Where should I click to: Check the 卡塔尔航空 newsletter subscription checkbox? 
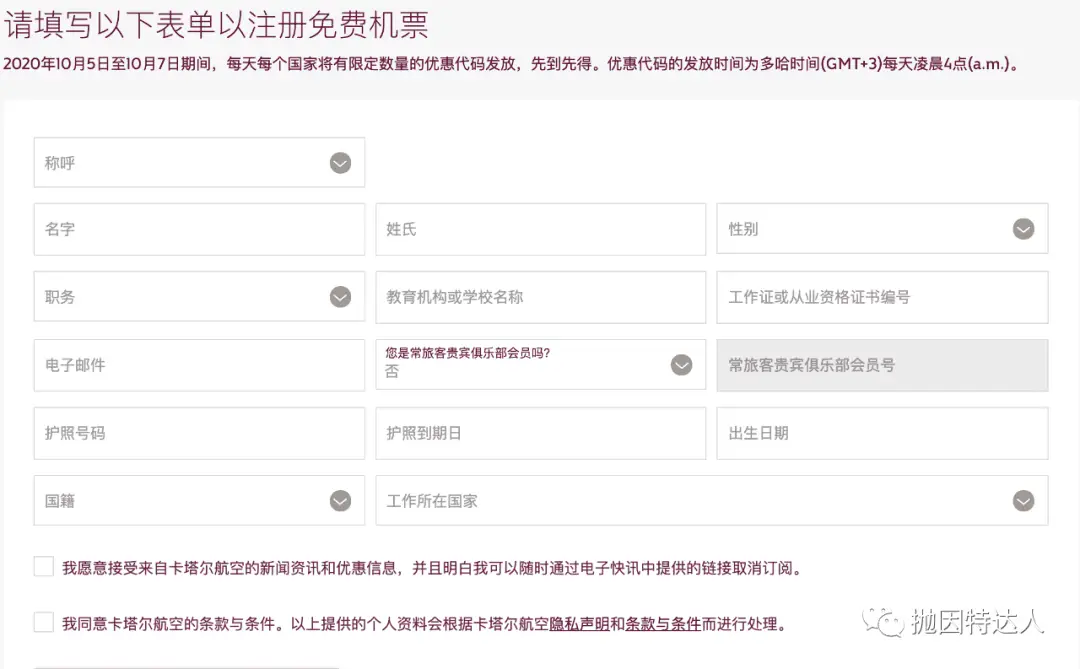[x=44, y=567]
